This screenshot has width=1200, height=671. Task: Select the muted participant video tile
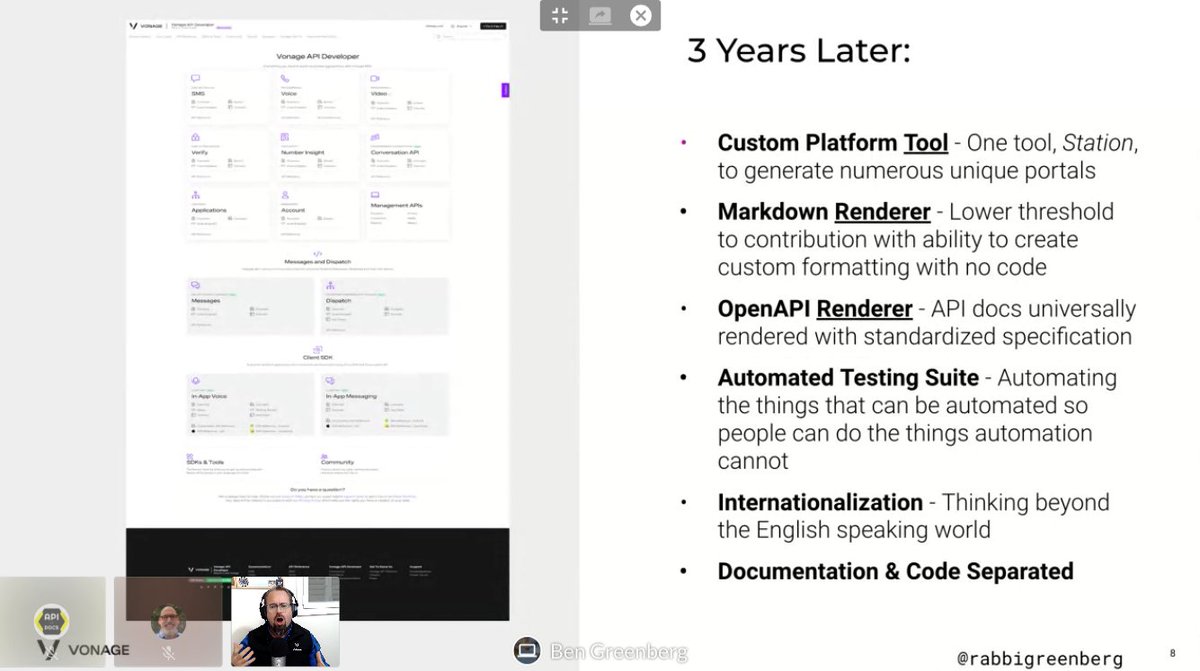pos(168,623)
